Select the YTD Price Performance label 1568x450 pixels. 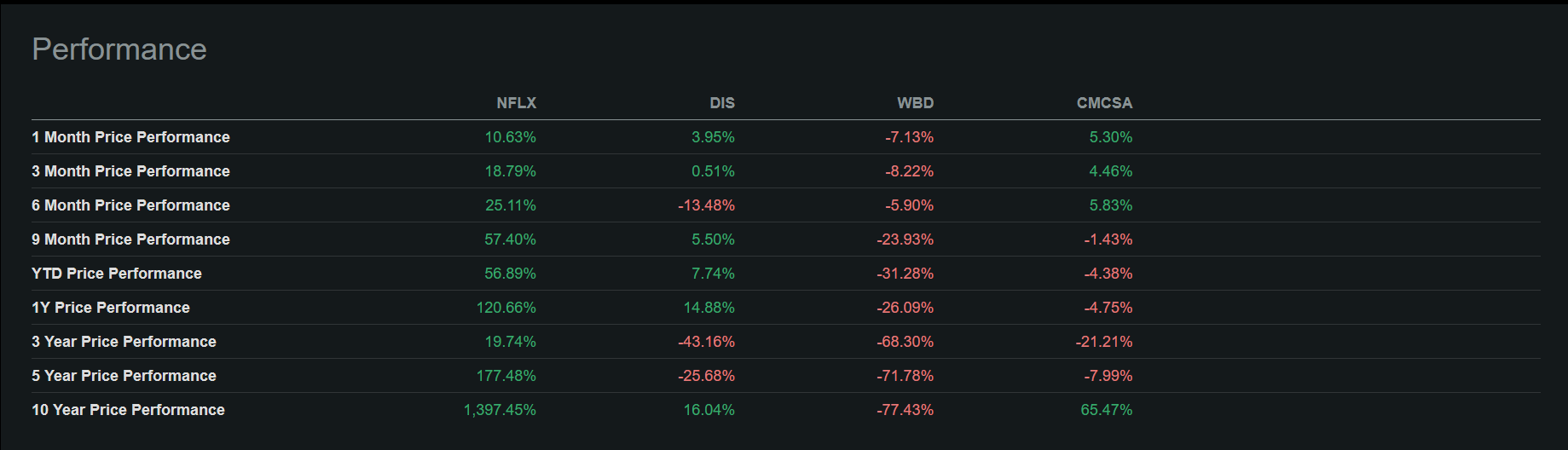click(x=117, y=274)
